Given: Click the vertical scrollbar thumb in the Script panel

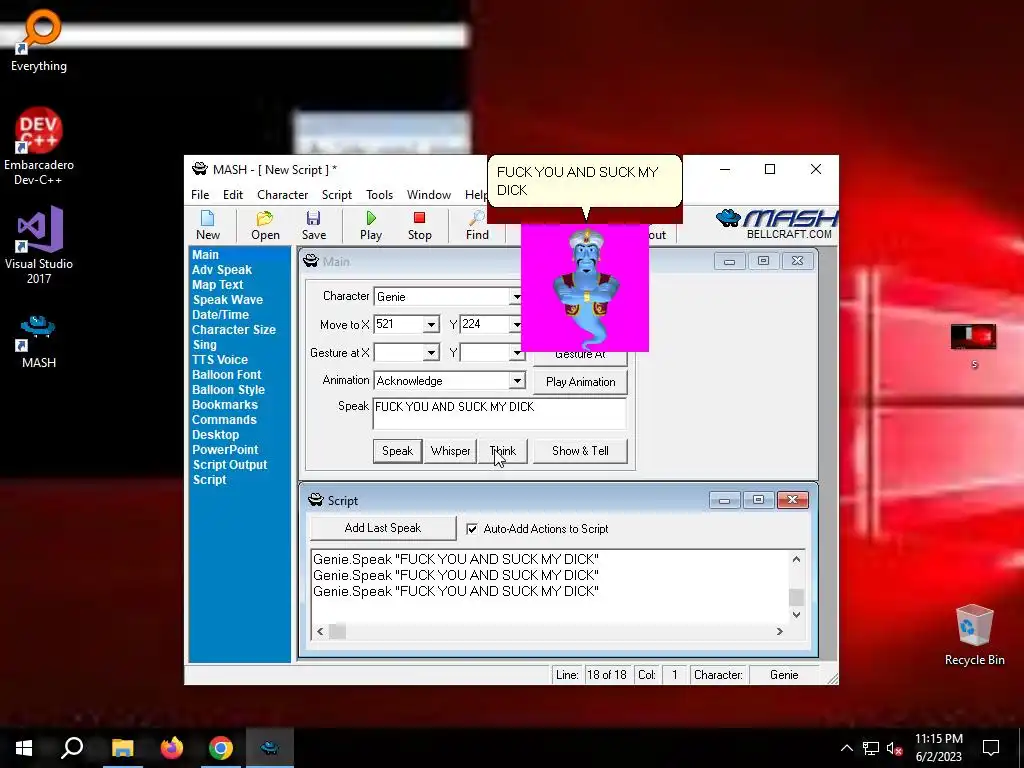Looking at the screenshot, I should coord(796,597).
